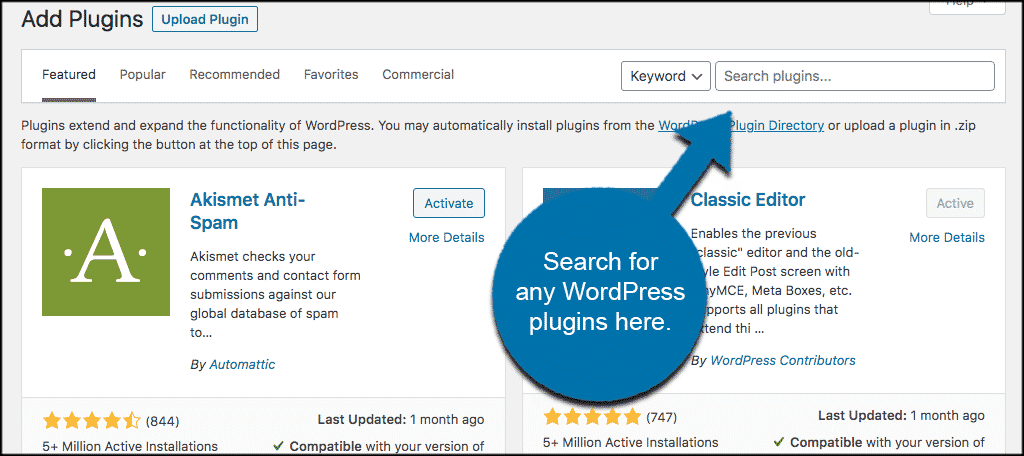
Task: Click Akismet 'Last Updated: 1 month ago' text
Action: point(401,419)
